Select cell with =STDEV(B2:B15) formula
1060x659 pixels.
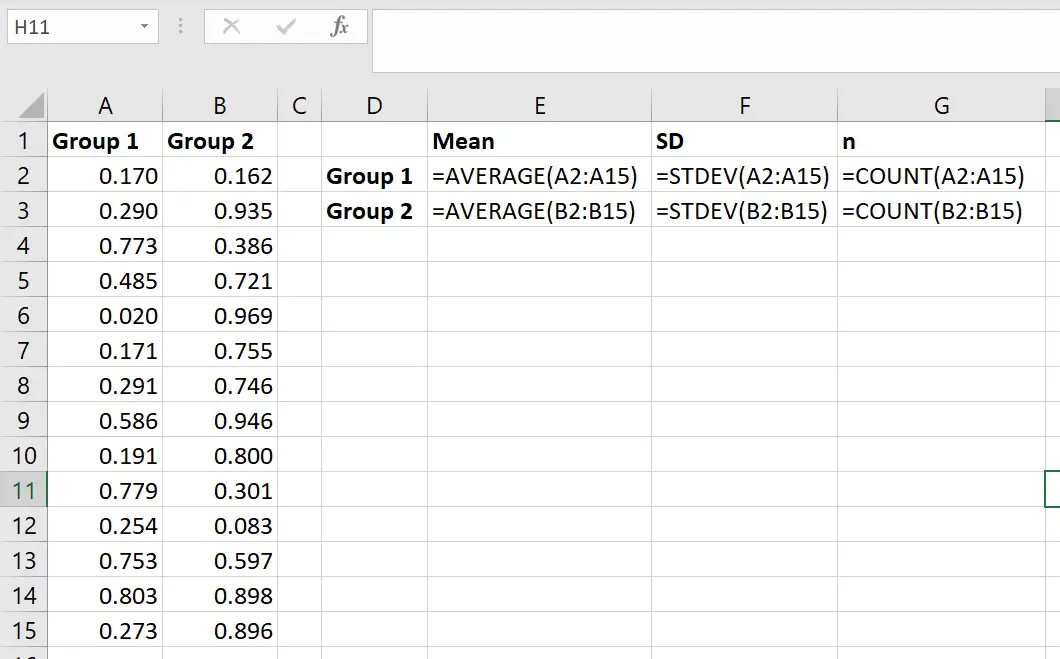pyautogui.click(x=744, y=212)
